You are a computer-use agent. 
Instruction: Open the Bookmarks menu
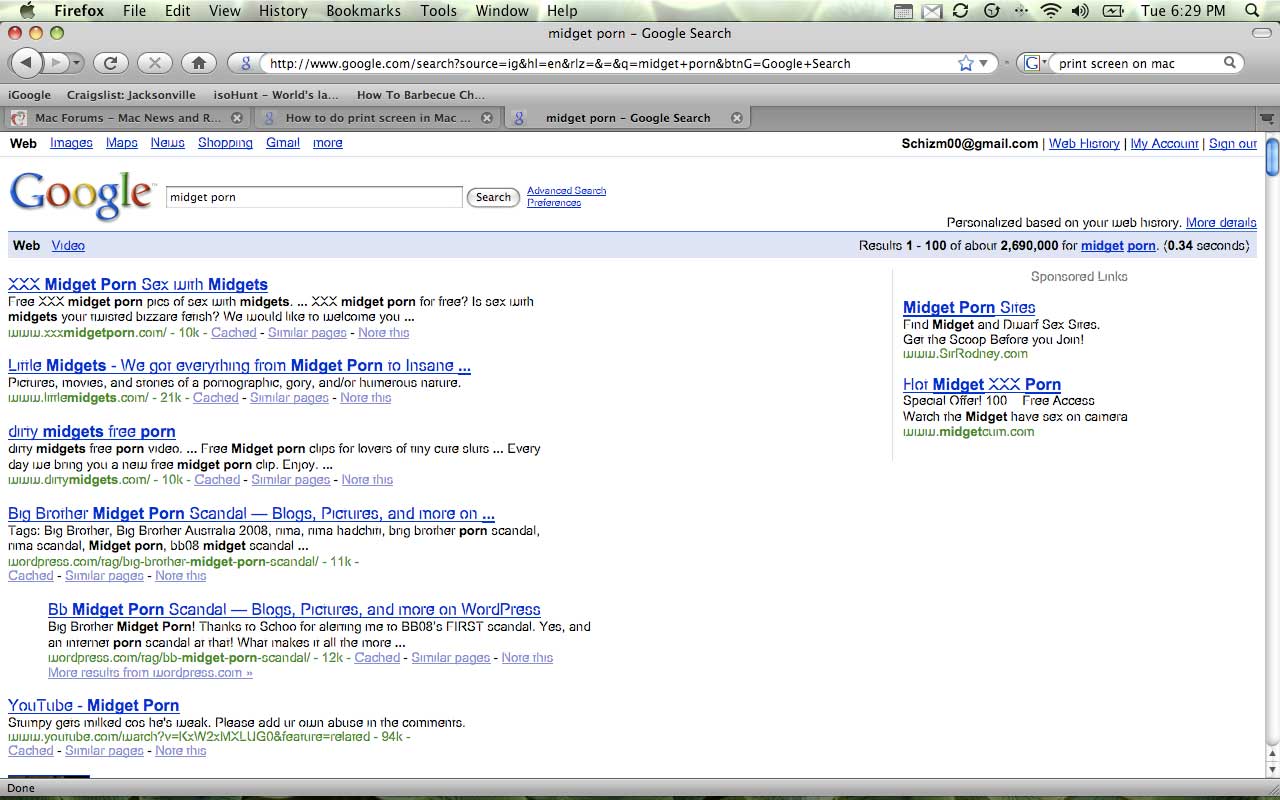(x=363, y=11)
